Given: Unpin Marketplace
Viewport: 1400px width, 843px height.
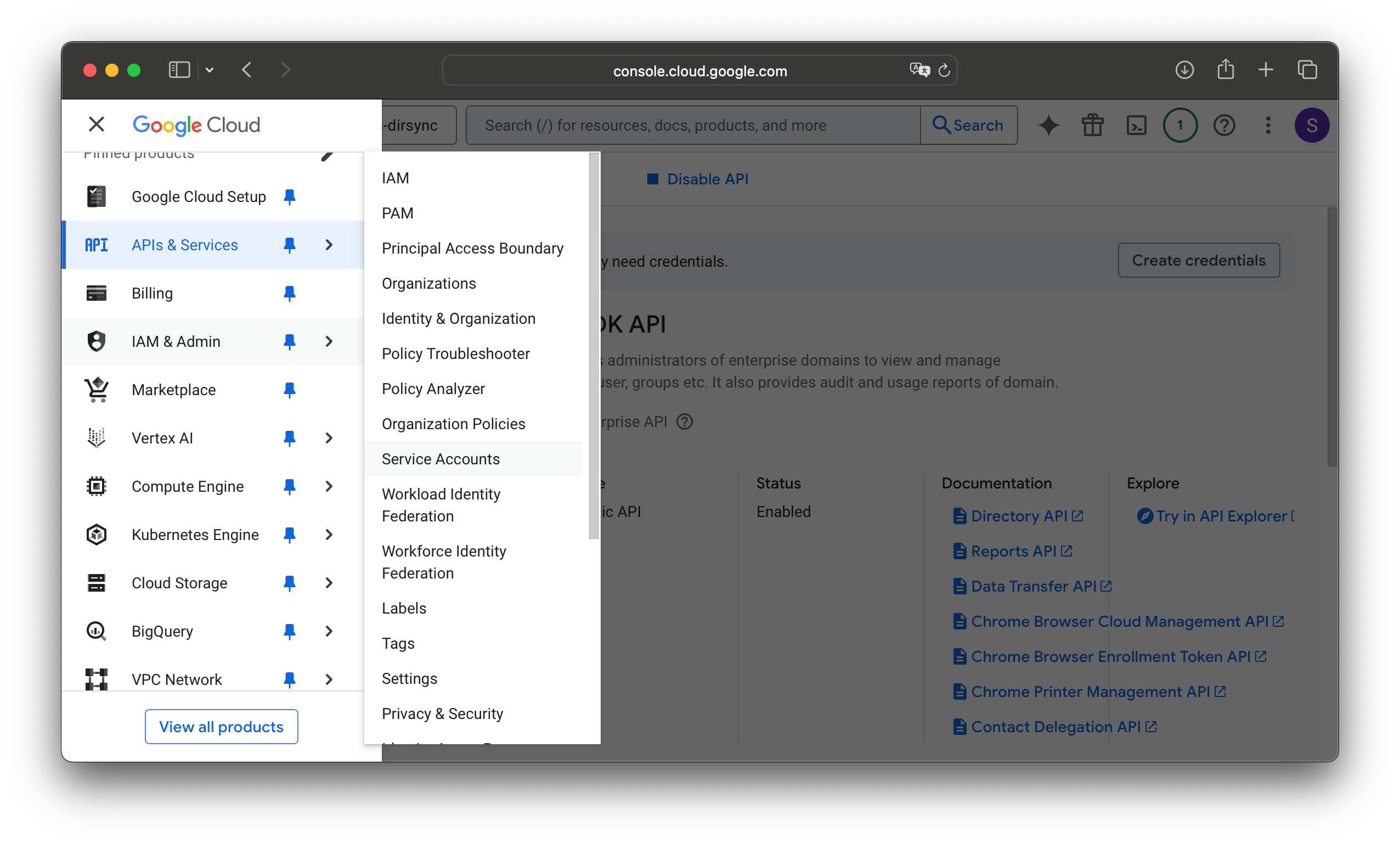Looking at the screenshot, I should 290,390.
